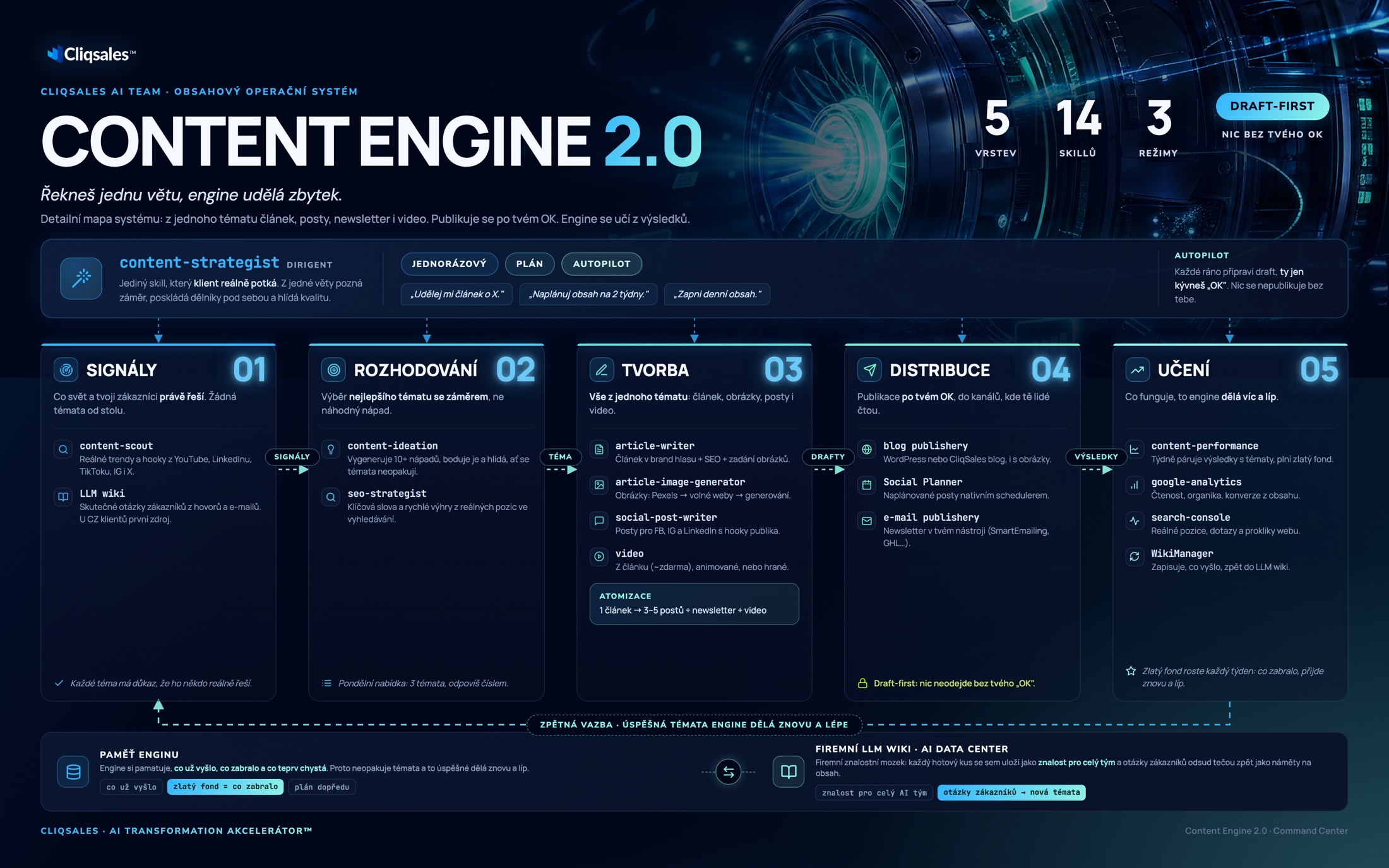Click the TÉMA flow connector label
The image size is (1389, 868).
tap(560, 456)
